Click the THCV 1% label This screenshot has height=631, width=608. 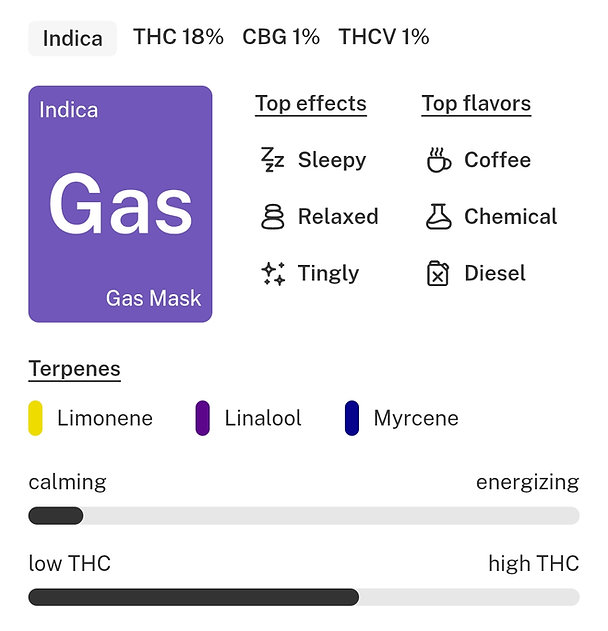[384, 37]
